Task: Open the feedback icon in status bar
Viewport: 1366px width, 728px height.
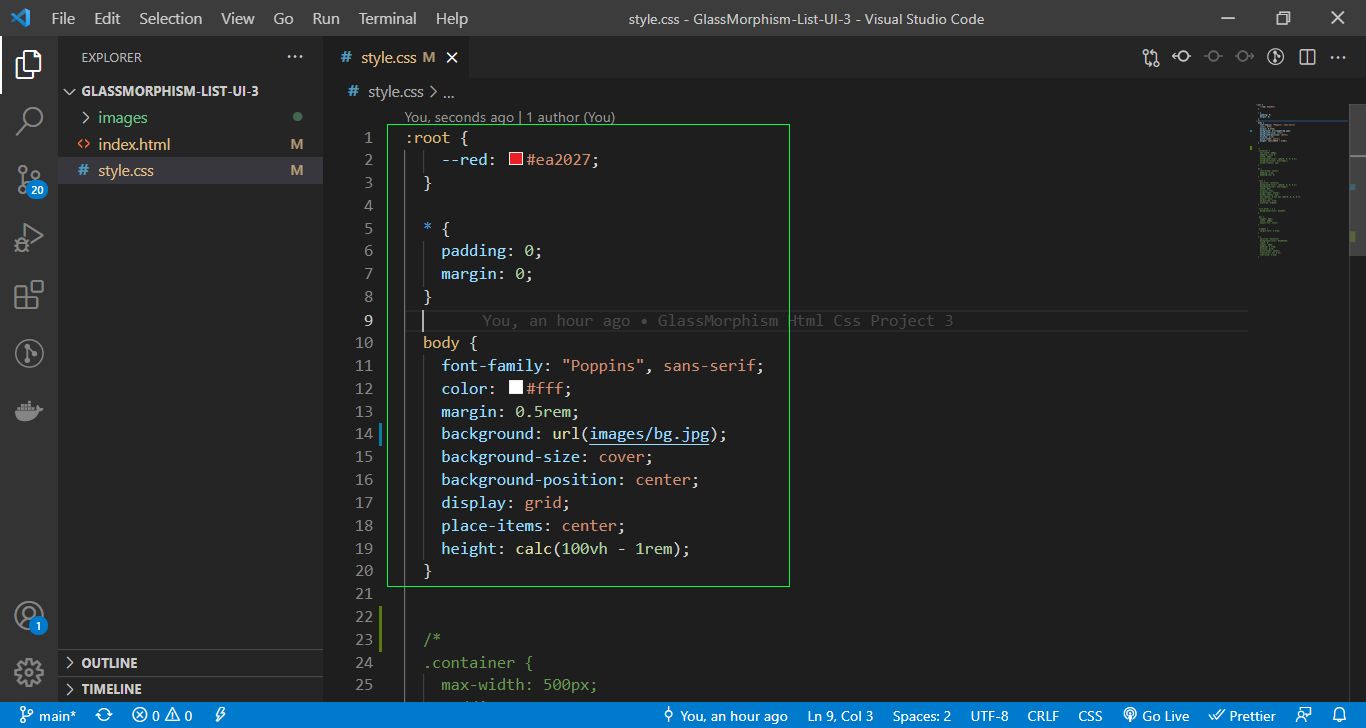Action: (x=1303, y=716)
